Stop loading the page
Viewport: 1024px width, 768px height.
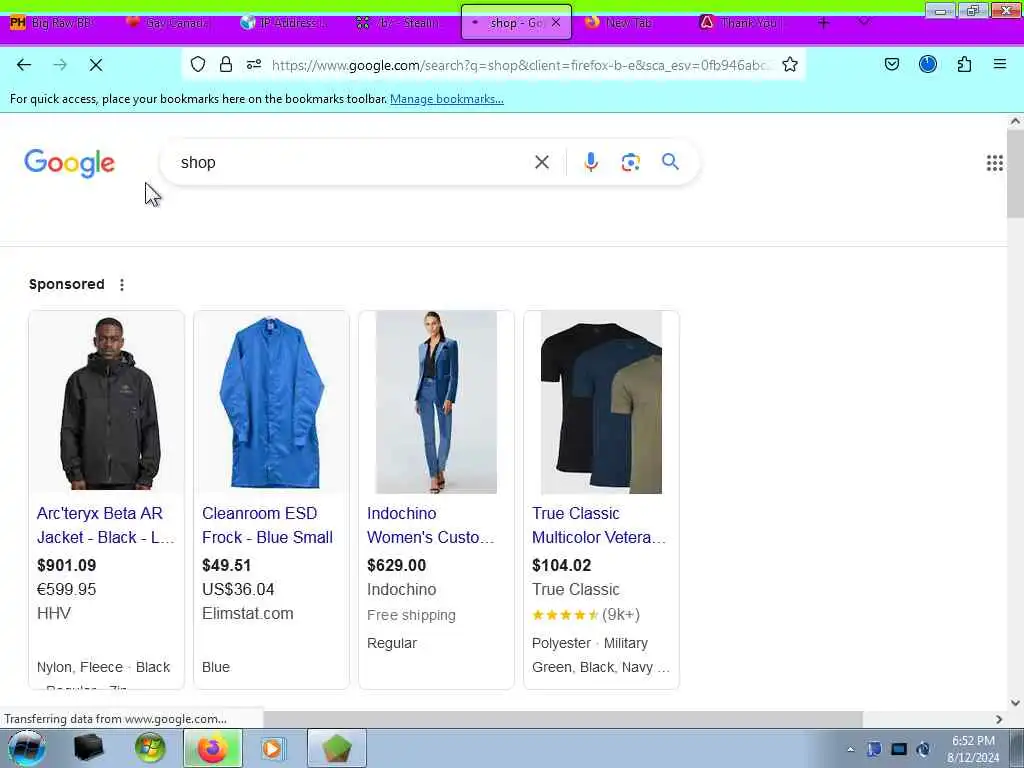point(96,65)
